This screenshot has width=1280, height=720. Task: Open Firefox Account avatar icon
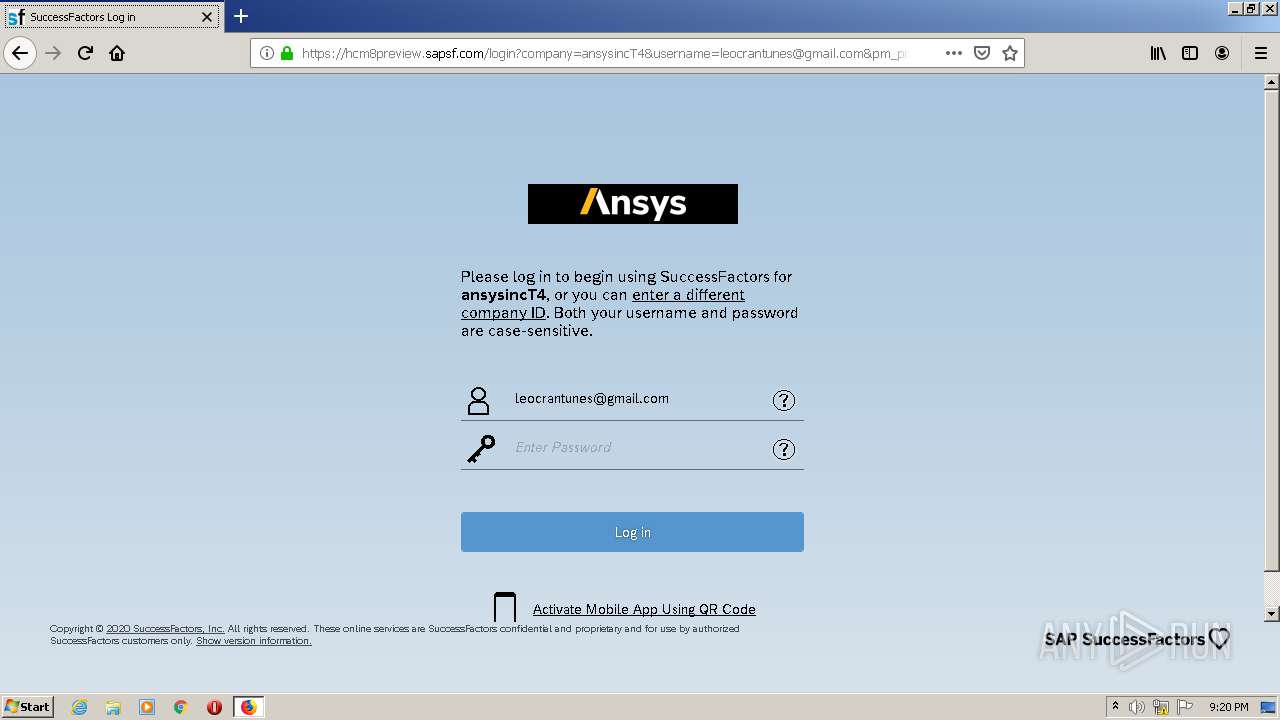pyautogui.click(x=1222, y=53)
